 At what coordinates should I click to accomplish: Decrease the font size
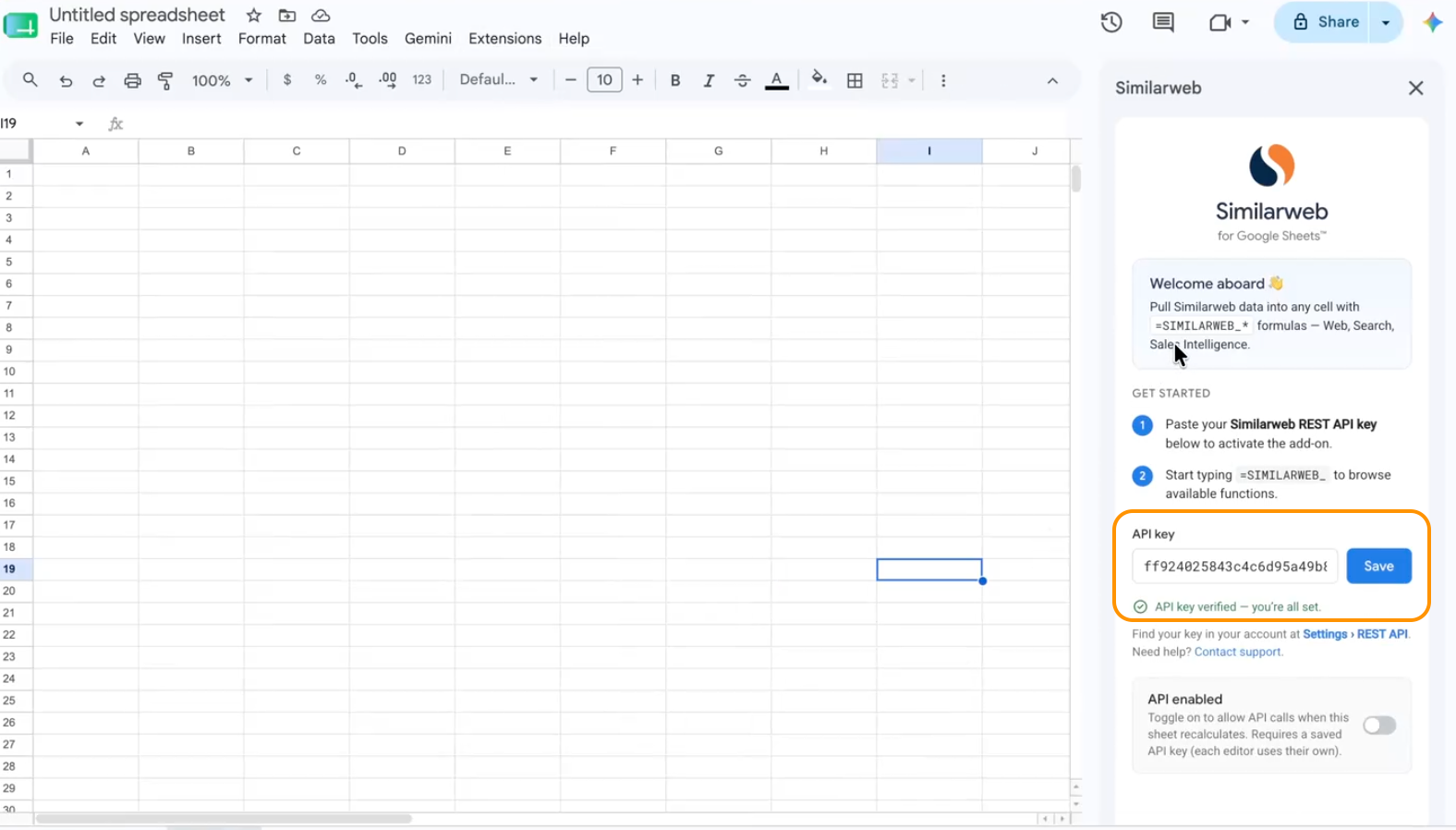click(x=570, y=80)
